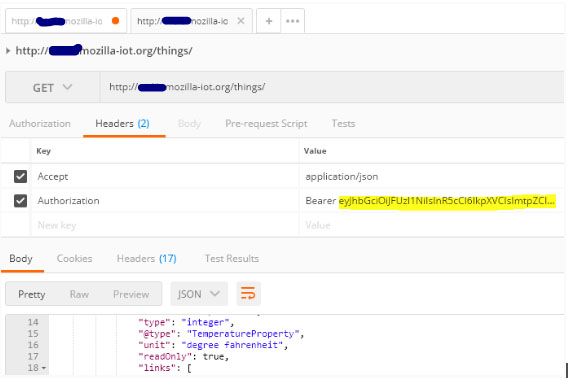Open a new request tab with plus icon
The width and height of the screenshot is (569, 385).
point(269,21)
